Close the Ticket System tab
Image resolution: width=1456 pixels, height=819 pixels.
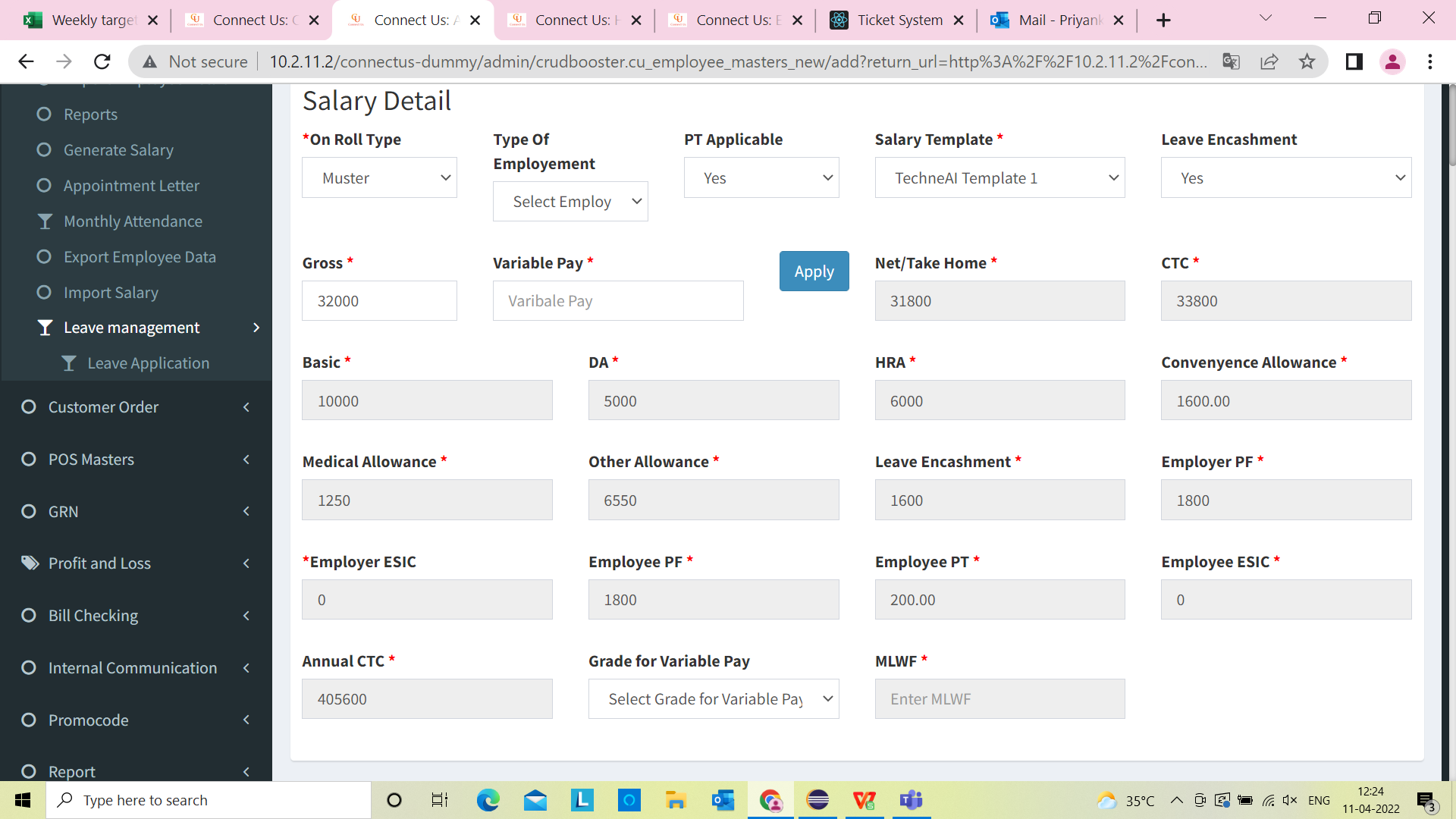tap(959, 20)
